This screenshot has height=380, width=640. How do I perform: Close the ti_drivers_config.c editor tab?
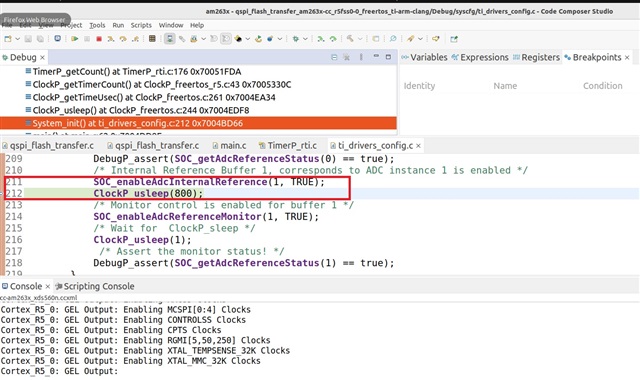point(418,146)
